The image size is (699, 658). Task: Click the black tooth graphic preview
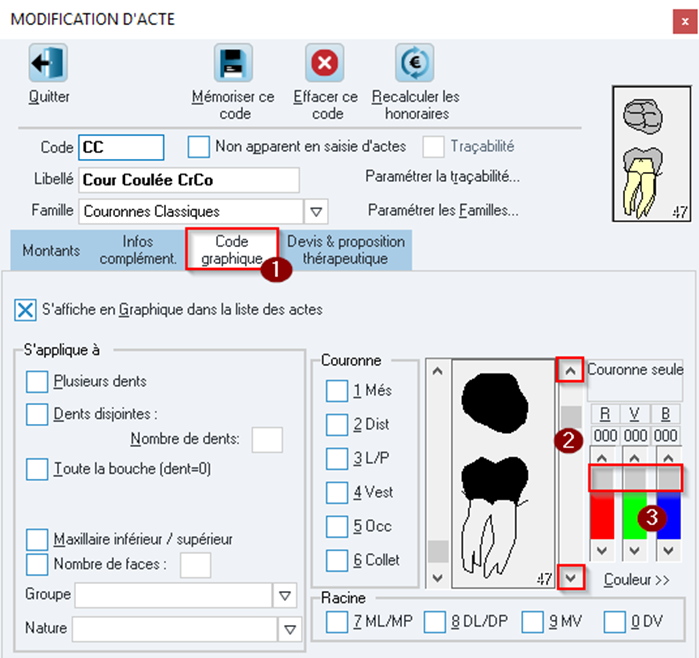(x=503, y=474)
